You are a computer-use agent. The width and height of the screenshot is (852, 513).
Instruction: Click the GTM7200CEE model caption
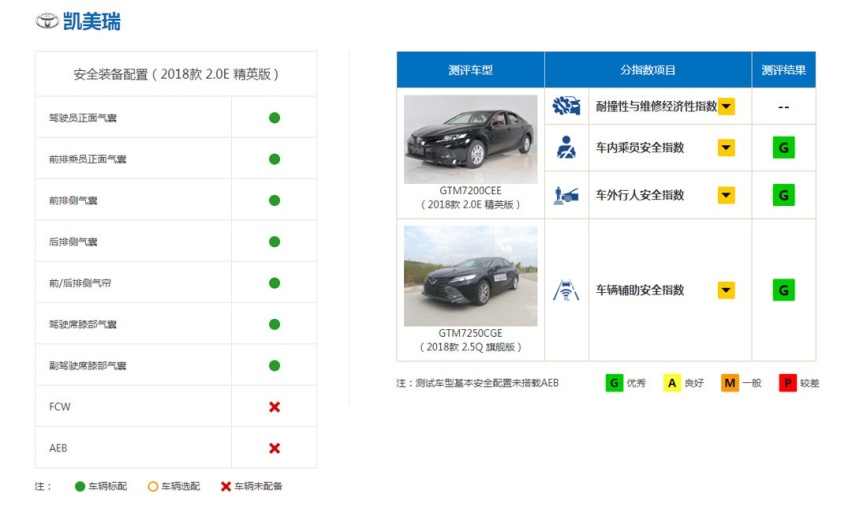point(471,191)
